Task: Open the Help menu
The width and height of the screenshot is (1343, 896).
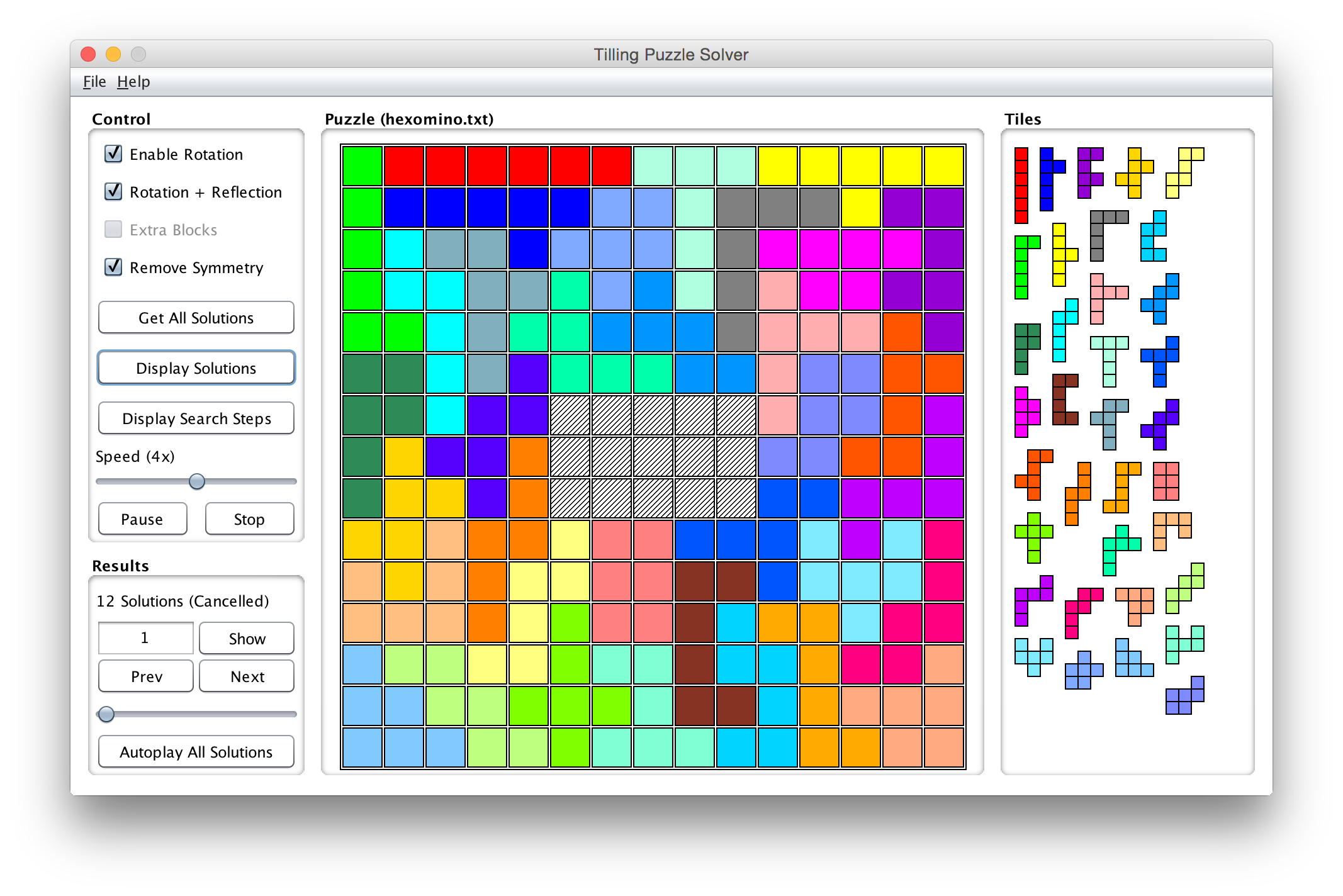Action: 133,82
